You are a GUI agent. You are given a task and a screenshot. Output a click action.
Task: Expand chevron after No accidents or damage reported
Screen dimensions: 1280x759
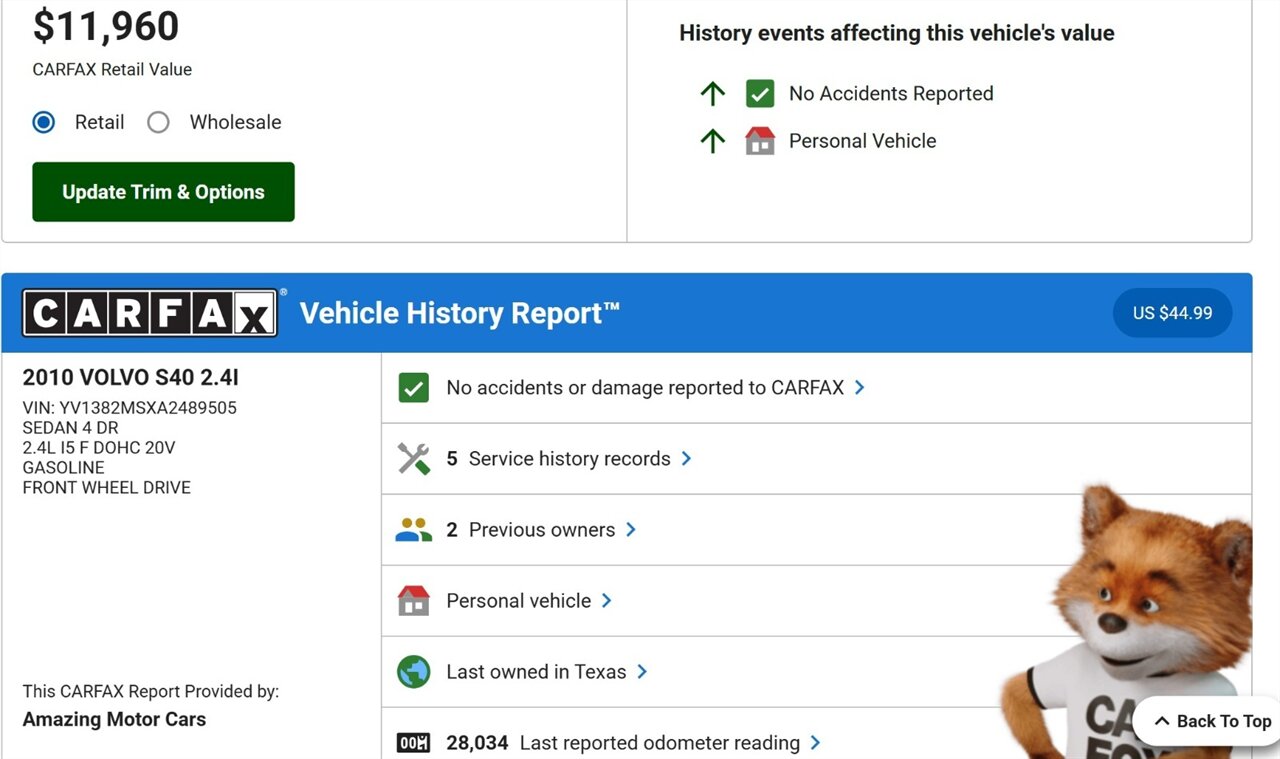860,388
